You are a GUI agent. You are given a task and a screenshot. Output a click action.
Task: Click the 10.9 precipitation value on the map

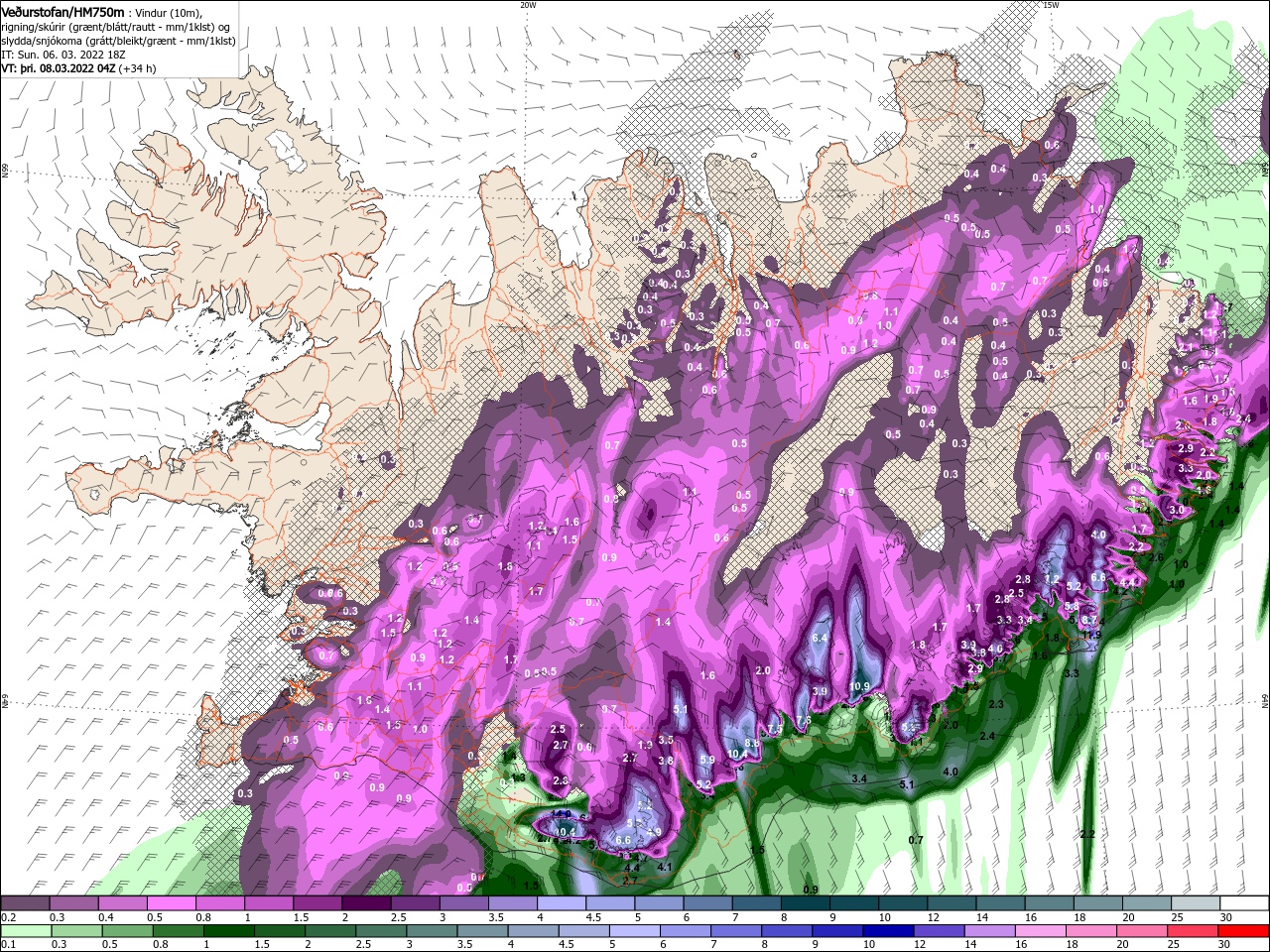pos(859,686)
